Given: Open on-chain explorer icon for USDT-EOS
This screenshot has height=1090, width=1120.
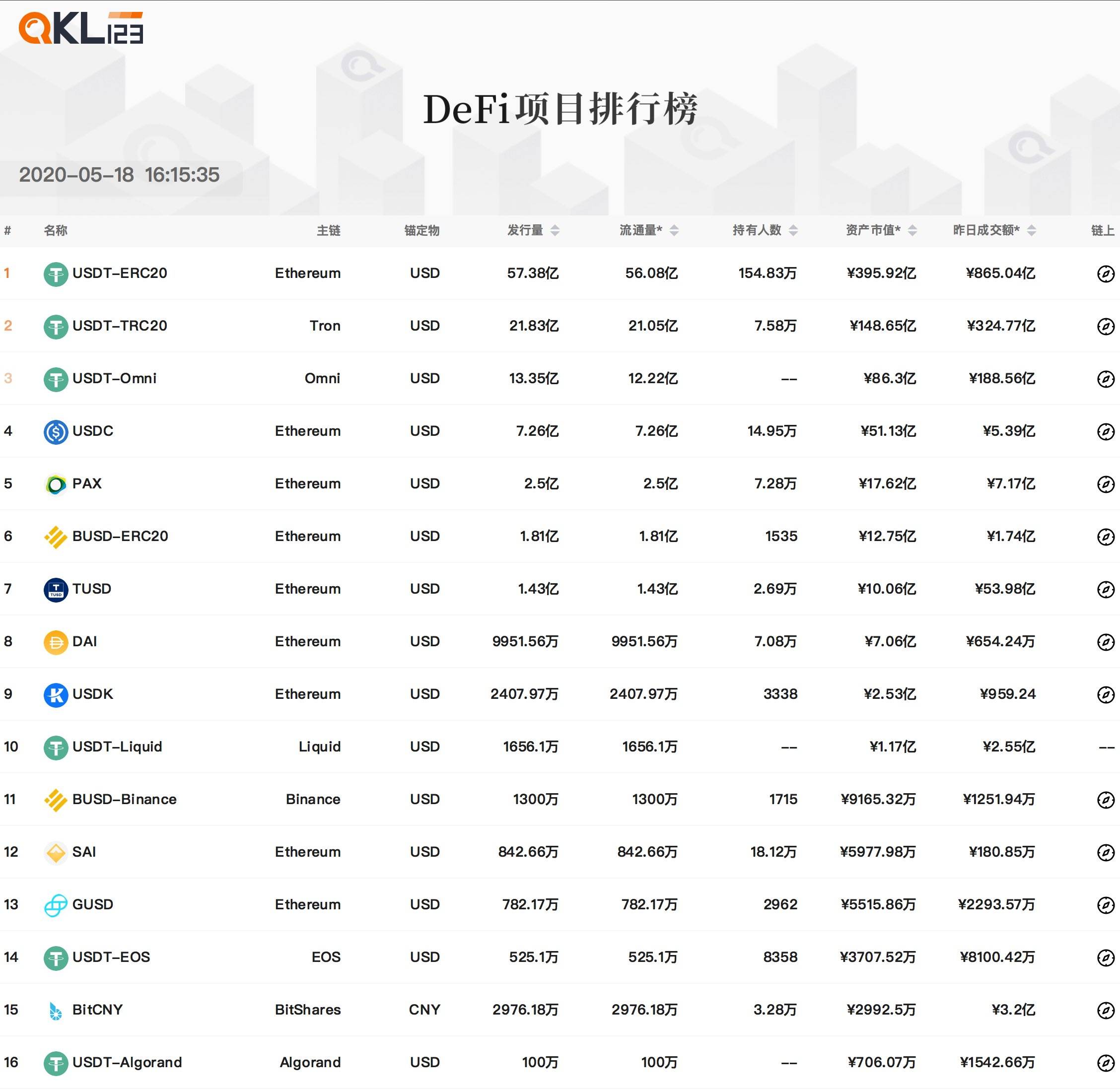Looking at the screenshot, I should coord(1105,958).
